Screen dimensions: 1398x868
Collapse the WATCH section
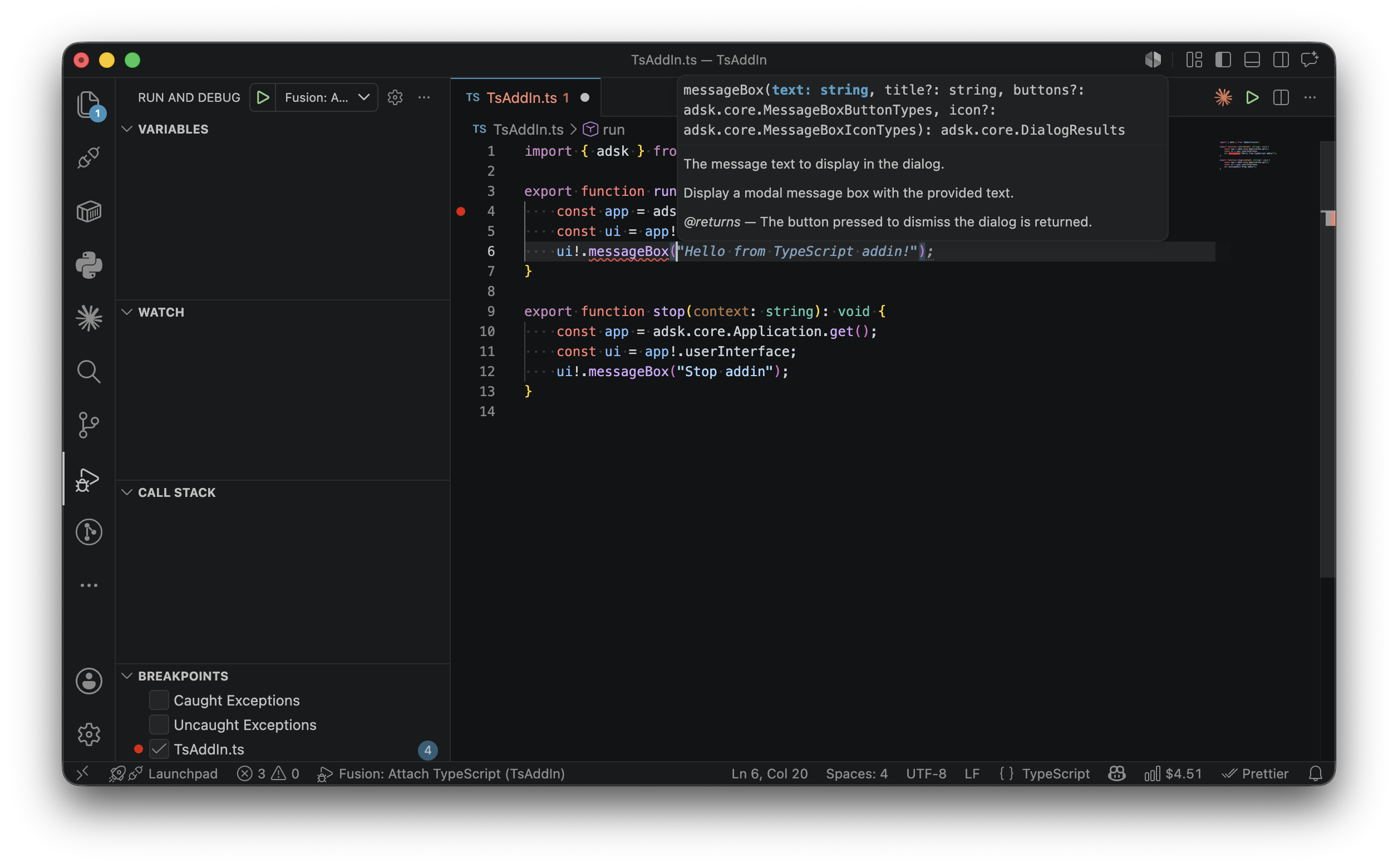(127, 312)
